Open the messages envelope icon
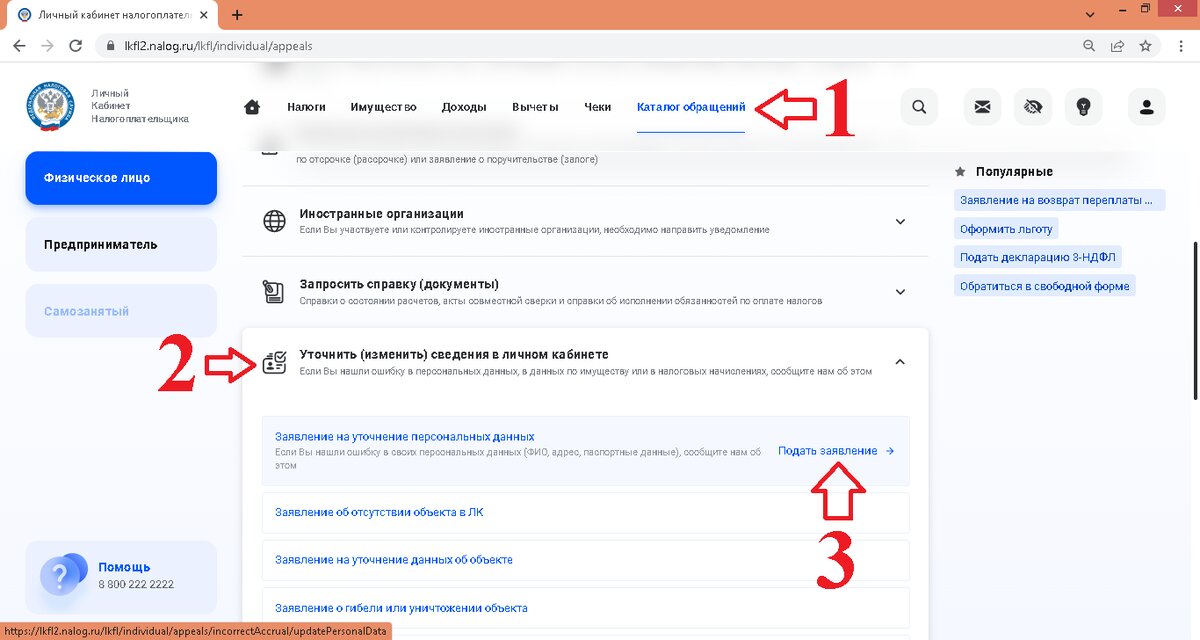The height and width of the screenshot is (640, 1200). (x=982, y=107)
